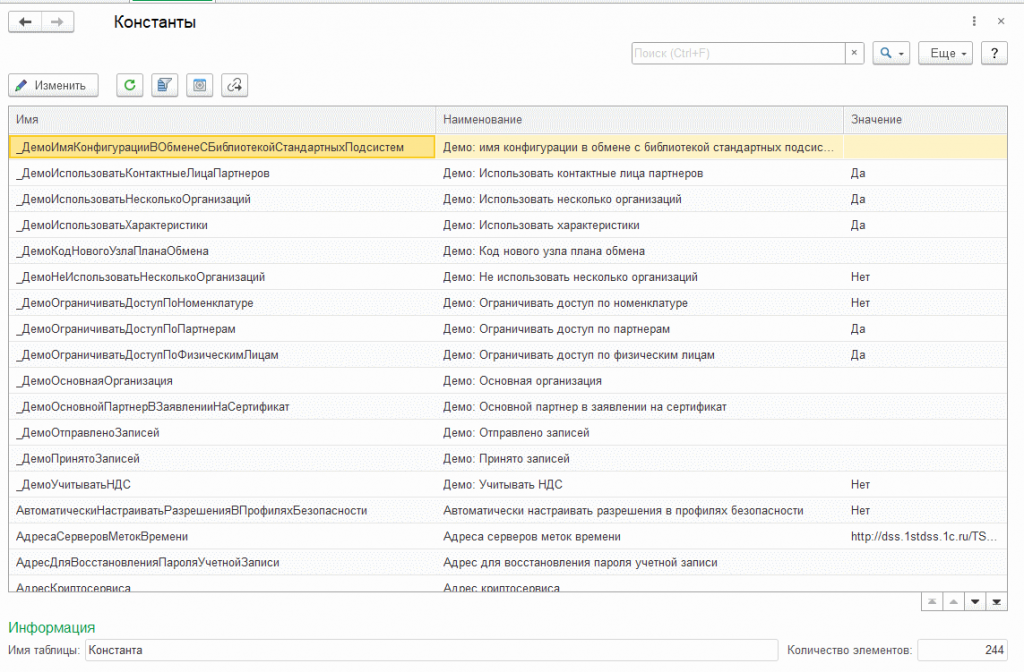Click the window-with-target toolbar icon
1024x672 pixels.
(199, 86)
